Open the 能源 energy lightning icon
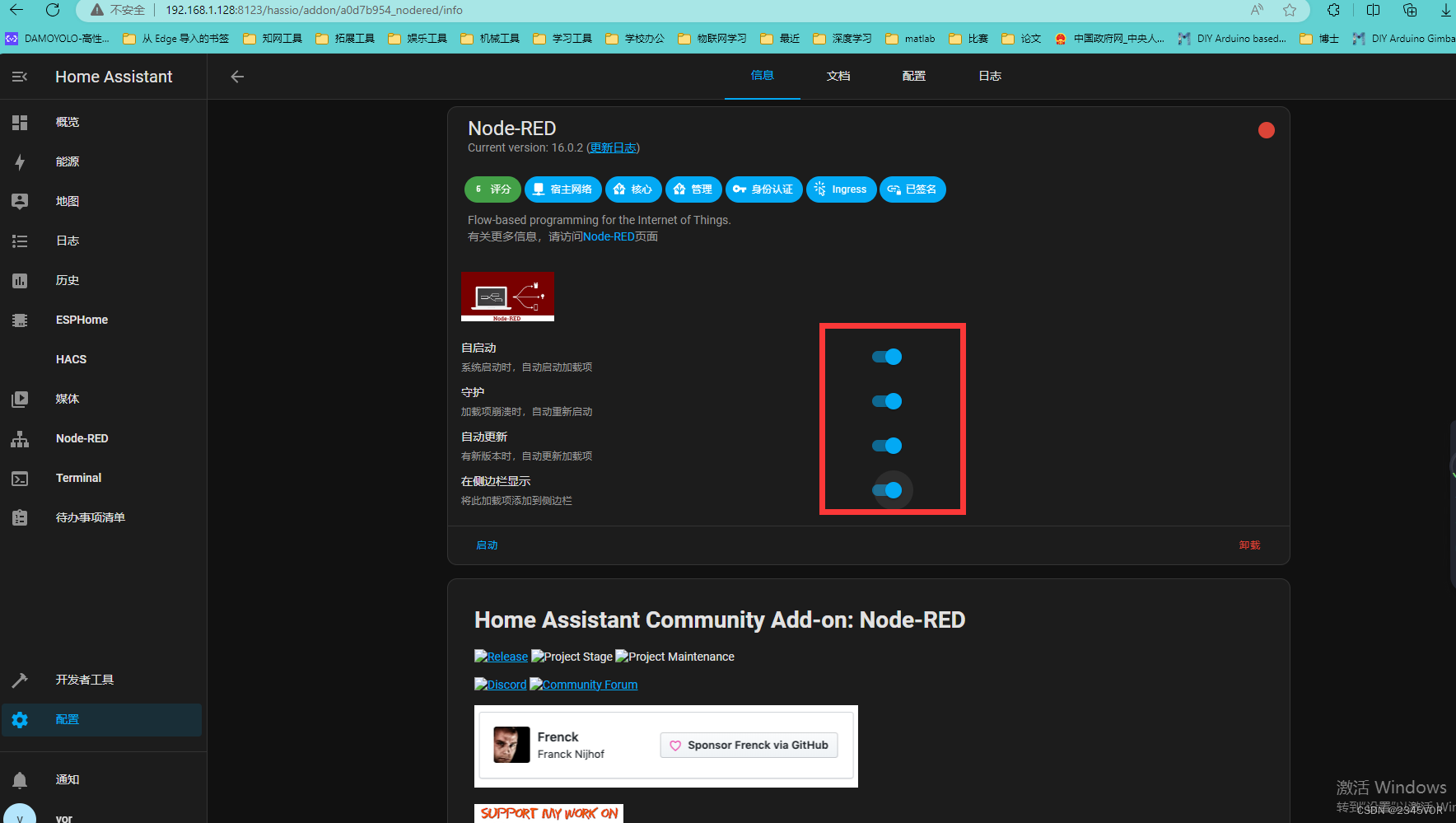 pos(20,161)
